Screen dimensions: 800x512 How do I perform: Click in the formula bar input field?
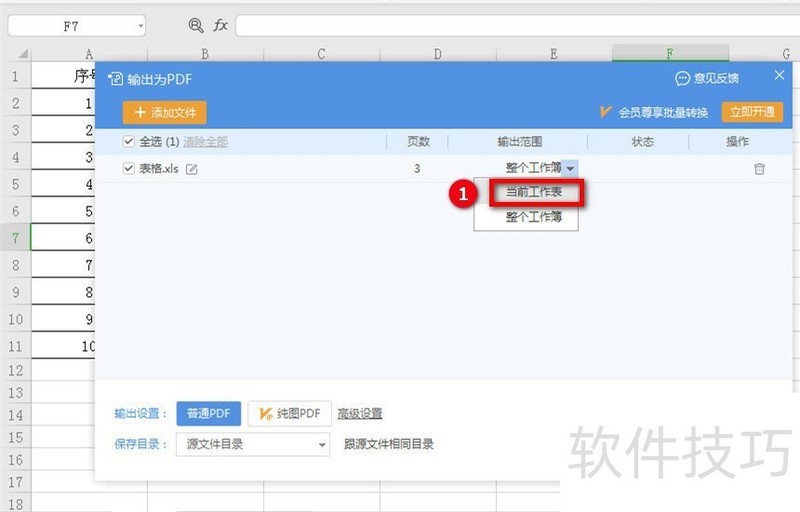pos(517,25)
